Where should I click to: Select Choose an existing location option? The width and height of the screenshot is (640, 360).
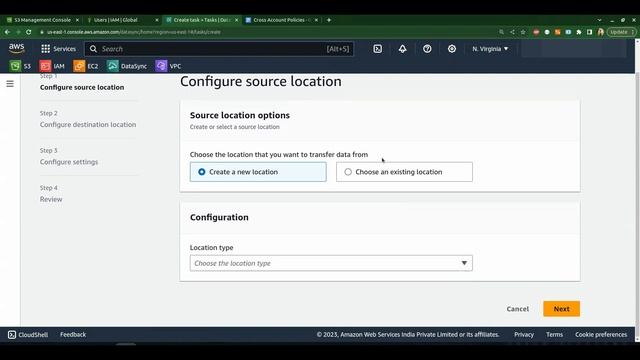(404, 172)
